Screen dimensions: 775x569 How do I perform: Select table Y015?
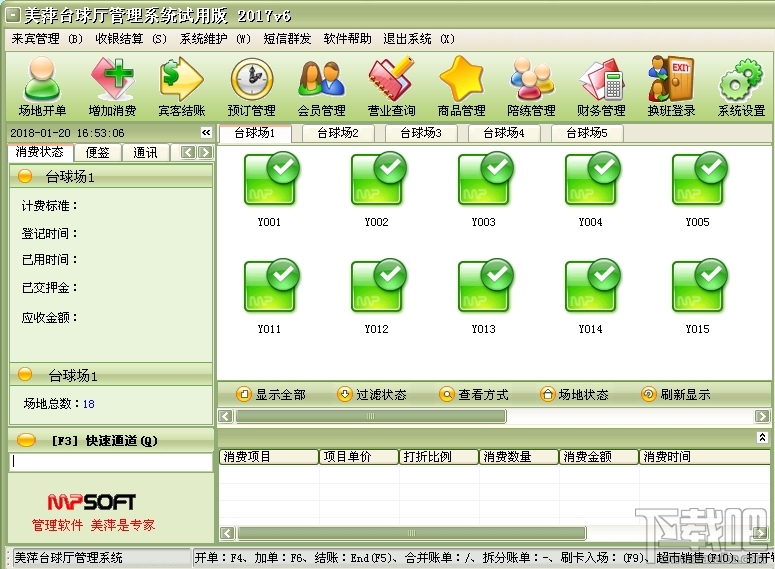click(698, 297)
